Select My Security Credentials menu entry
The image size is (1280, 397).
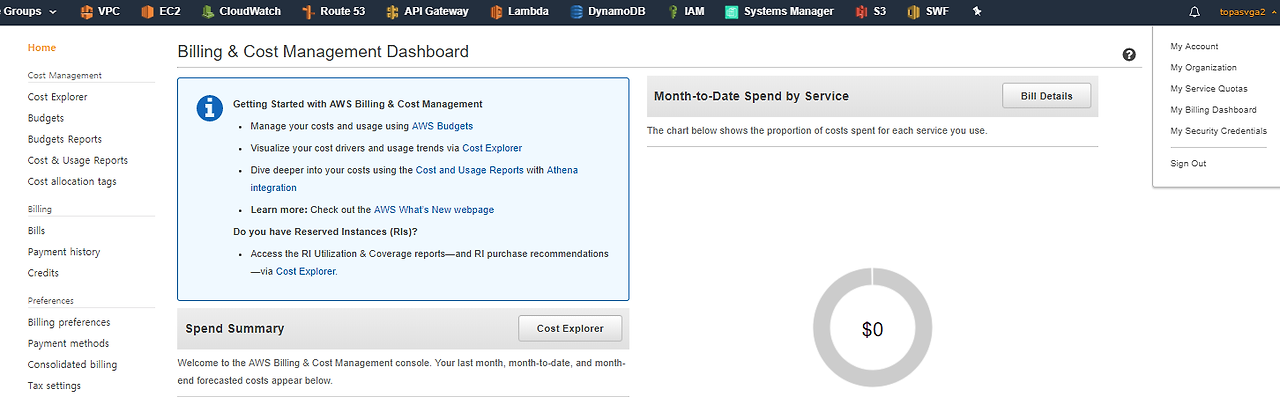(1218, 131)
